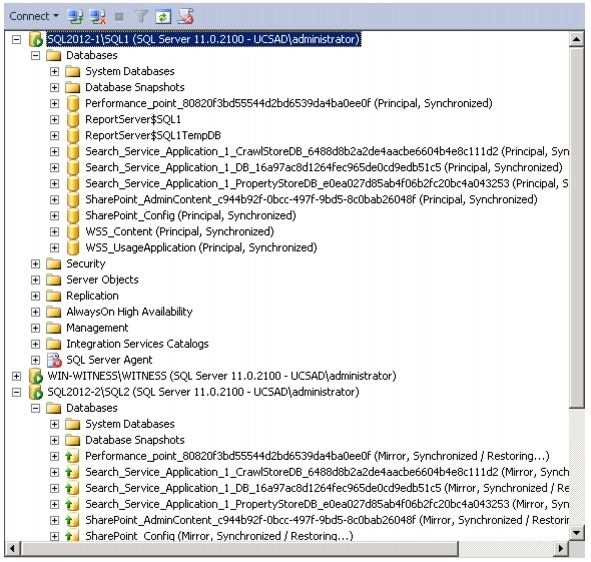Select SharePoint_Config Mirror, Synchronized / Restoring row

tap(219, 536)
